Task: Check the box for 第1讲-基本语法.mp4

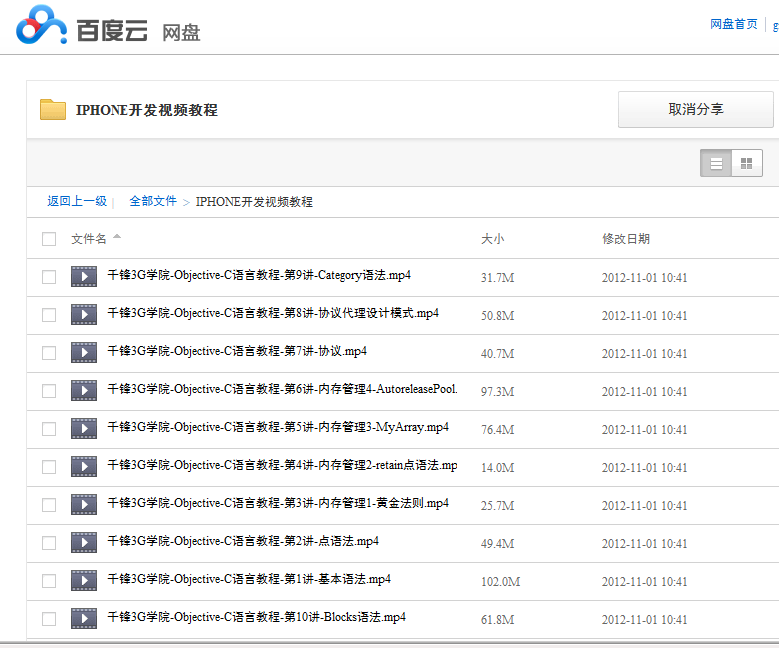Action: [x=49, y=581]
